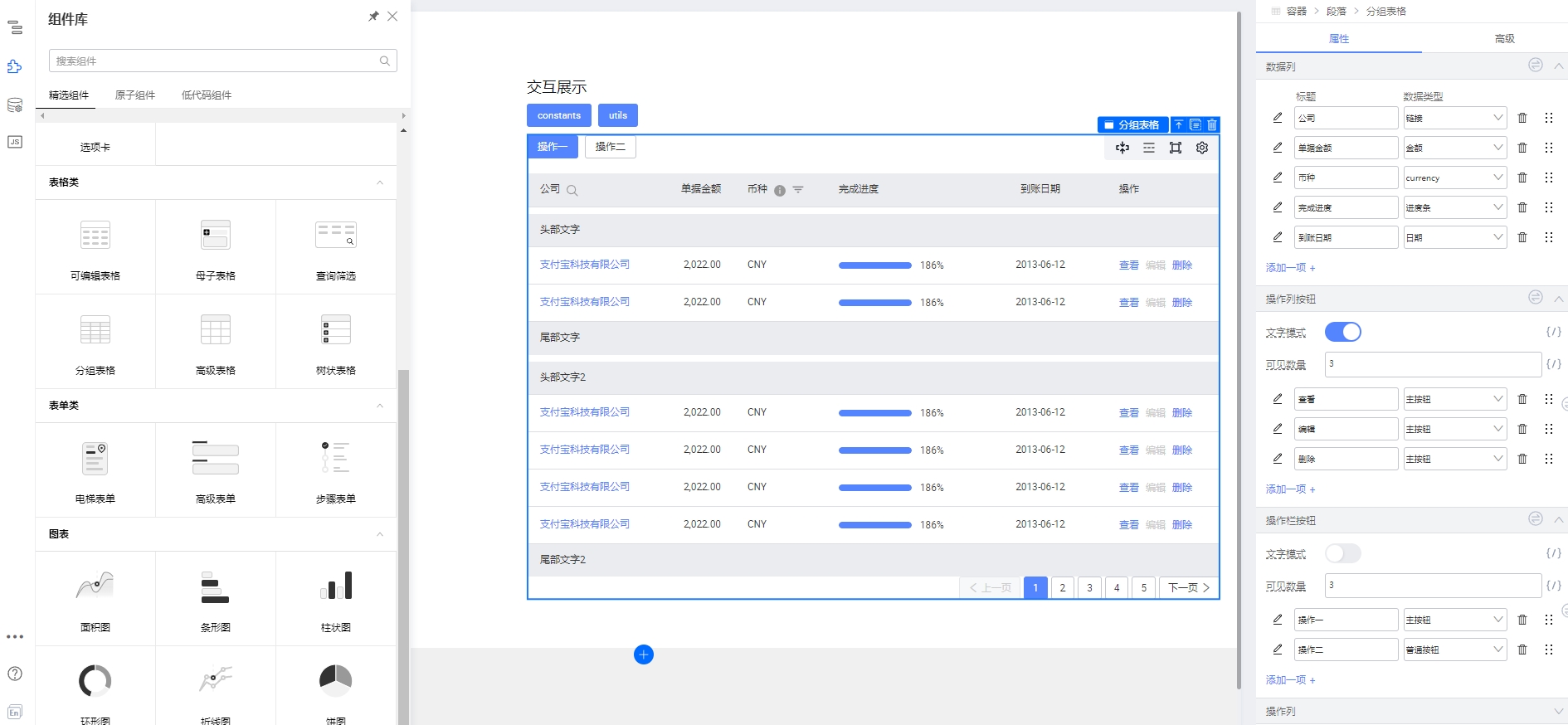Select the 查询筛选 component
This screenshot has width=1568, height=725.
coord(336,247)
